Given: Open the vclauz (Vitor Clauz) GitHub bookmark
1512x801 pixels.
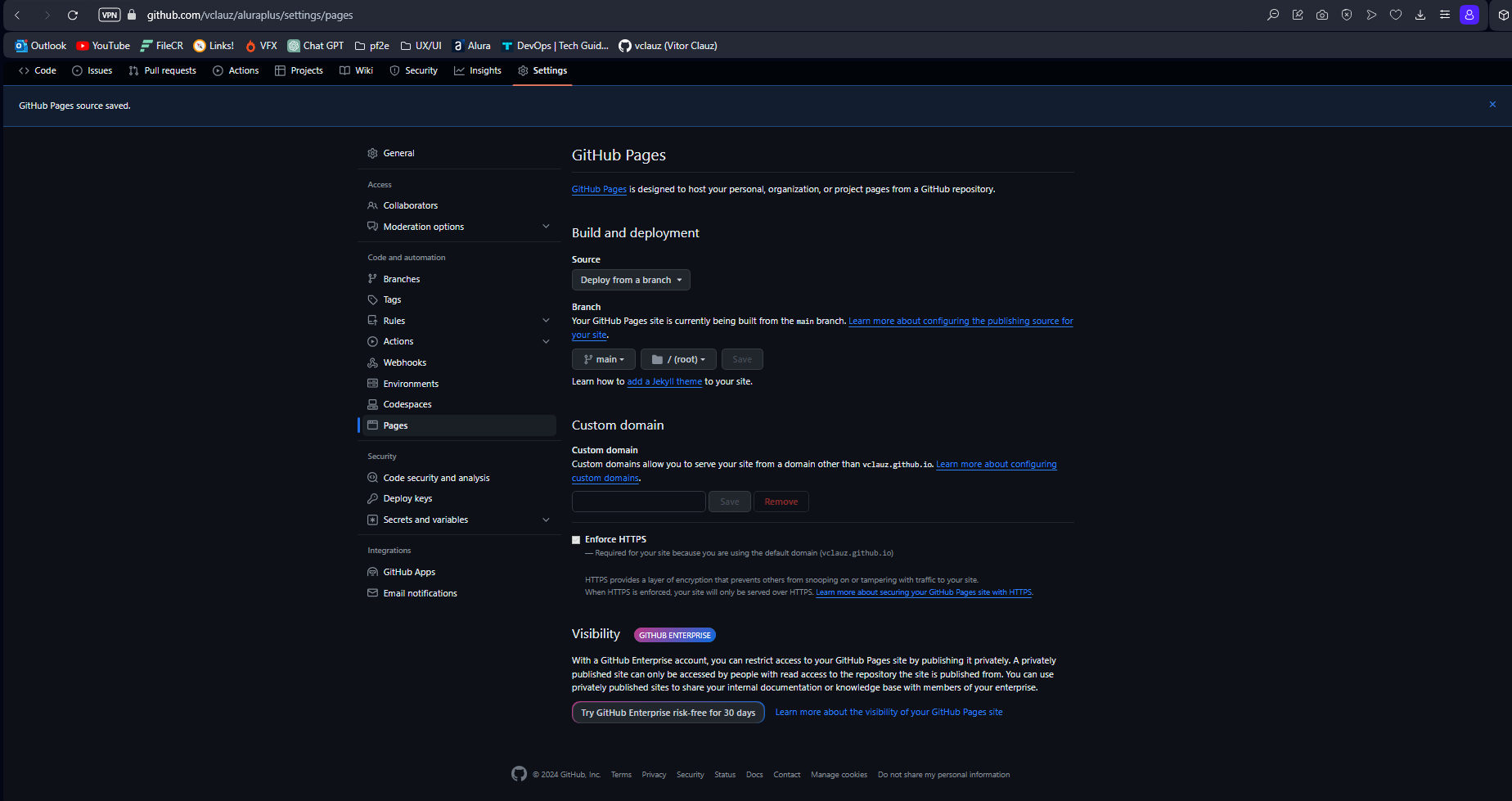Looking at the screenshot, I should coord(668,46).
